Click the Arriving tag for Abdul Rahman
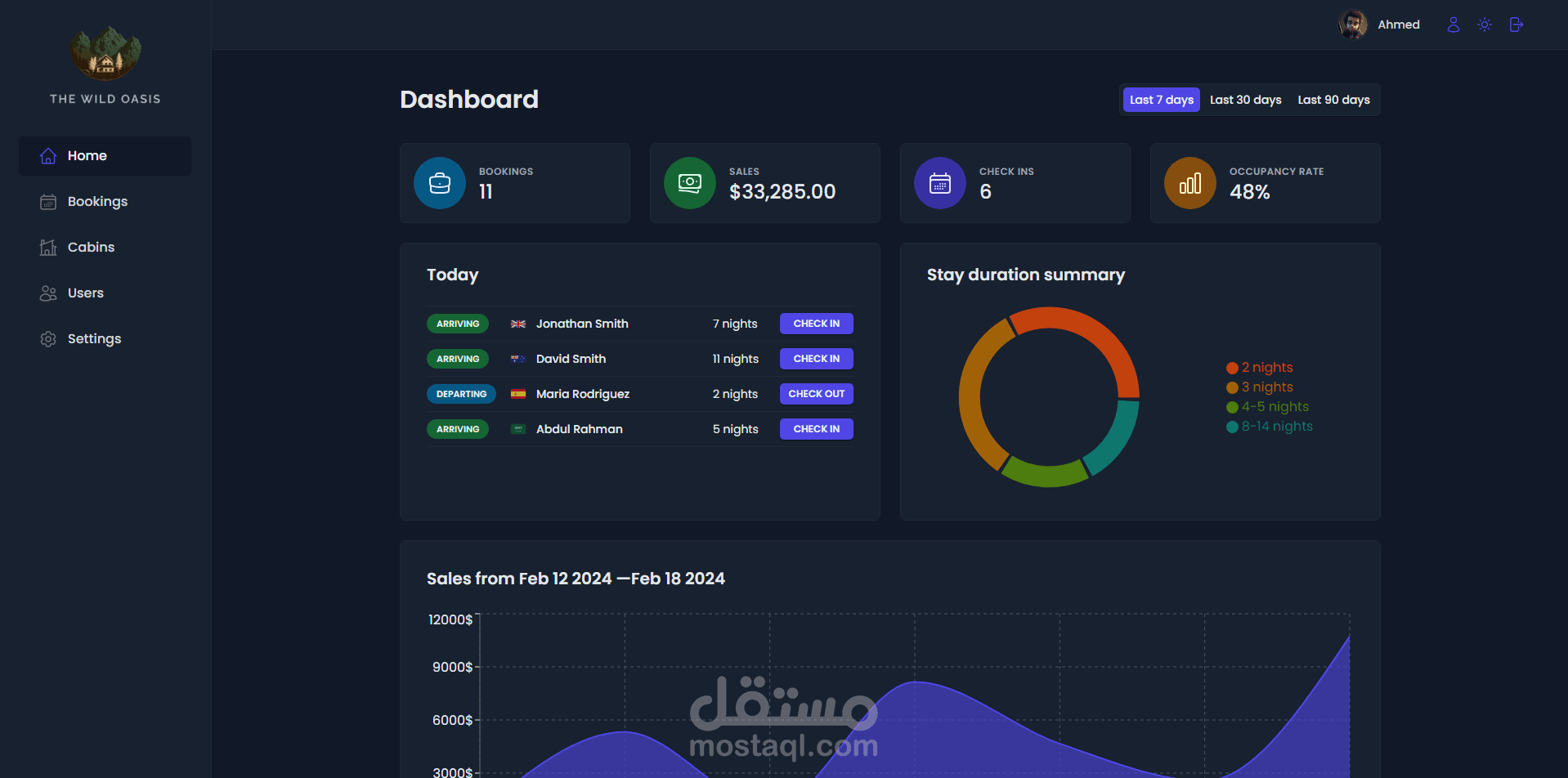This screenshot has width=1568, height=778. (458, 430)
